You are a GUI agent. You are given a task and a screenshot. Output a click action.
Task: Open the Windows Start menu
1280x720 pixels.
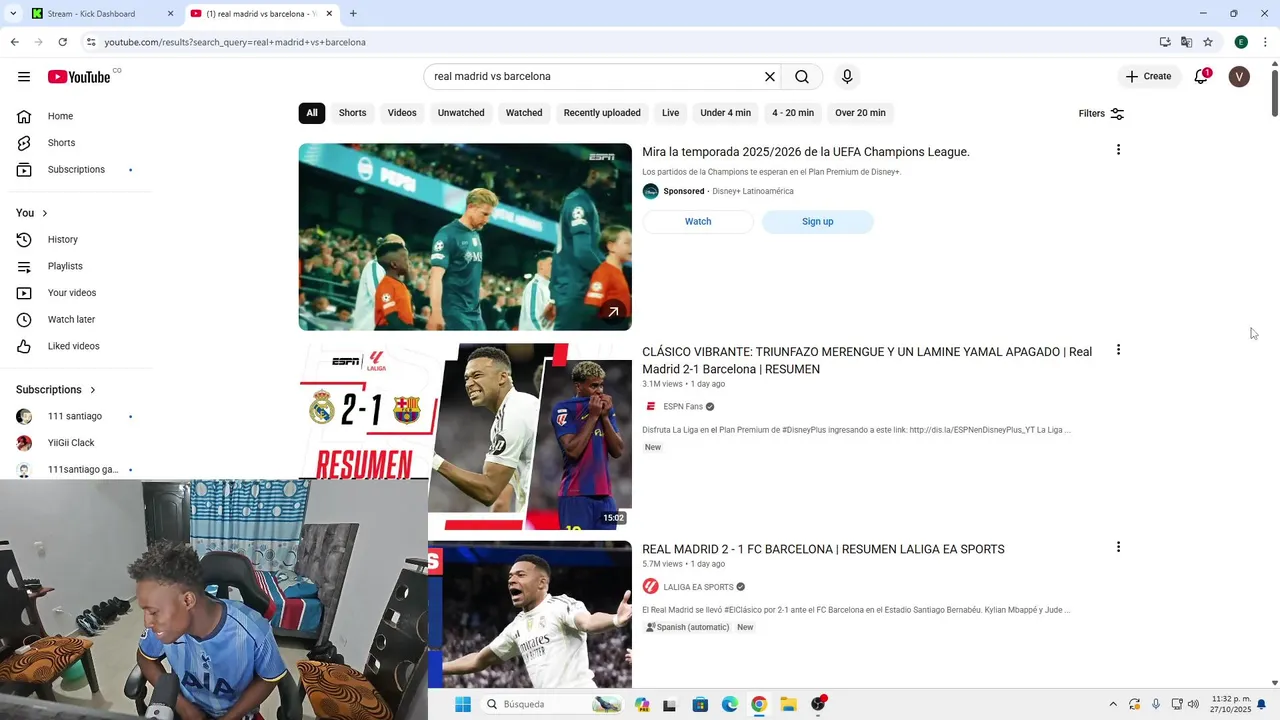[x=463, y=705]
